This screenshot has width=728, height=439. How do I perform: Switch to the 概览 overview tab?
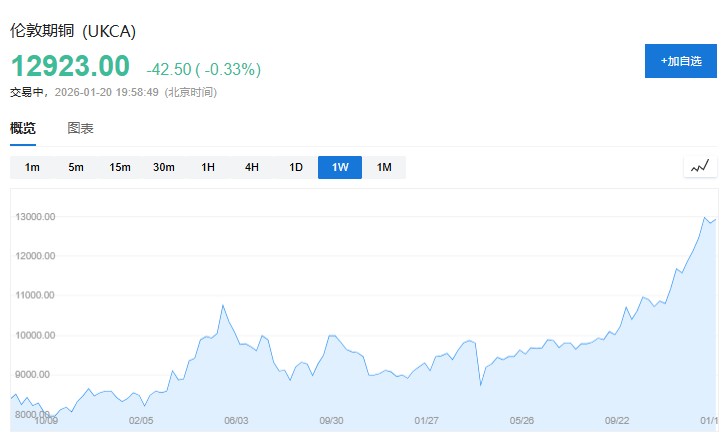pyautogui.click(x=23, y=128)
